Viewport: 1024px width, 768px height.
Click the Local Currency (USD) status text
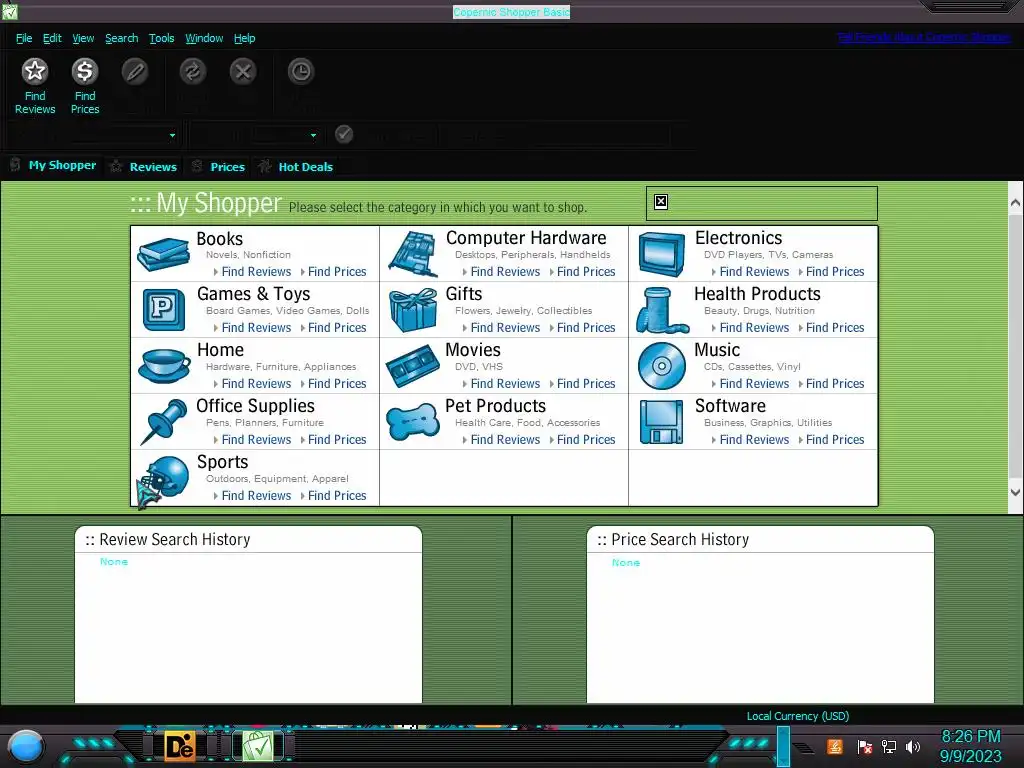pyautogui.click(x=797, y=716)
